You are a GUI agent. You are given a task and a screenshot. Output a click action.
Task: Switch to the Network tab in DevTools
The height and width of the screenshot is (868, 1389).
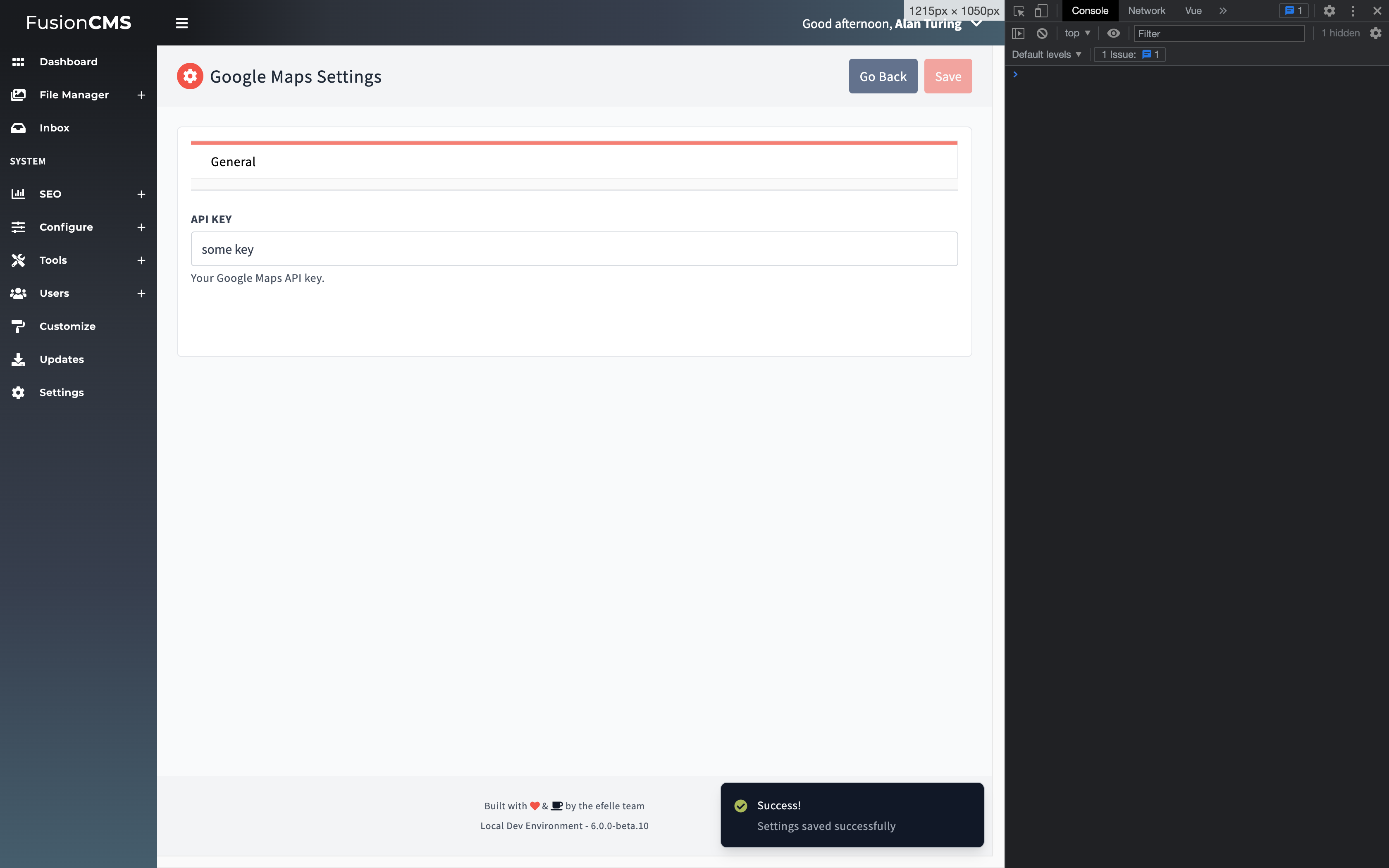click(x=1146, y=10)
